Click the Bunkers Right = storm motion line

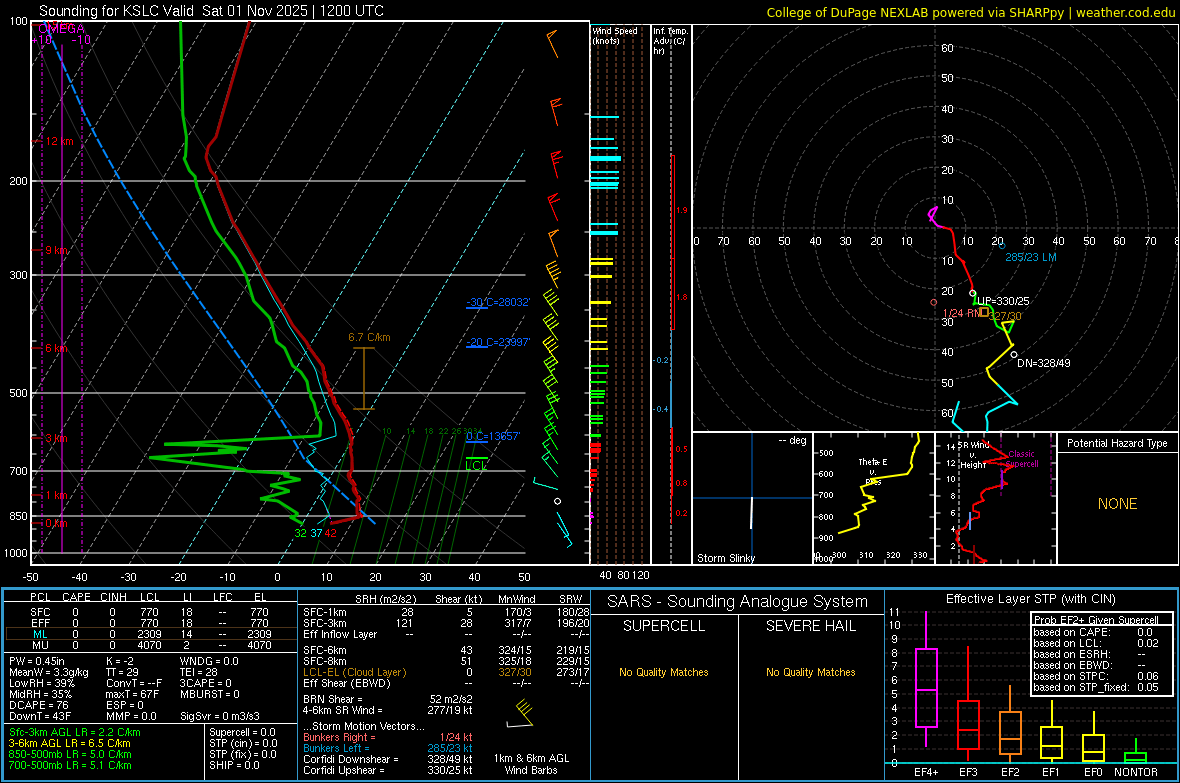pyautogui.click(x=388, y=737)
